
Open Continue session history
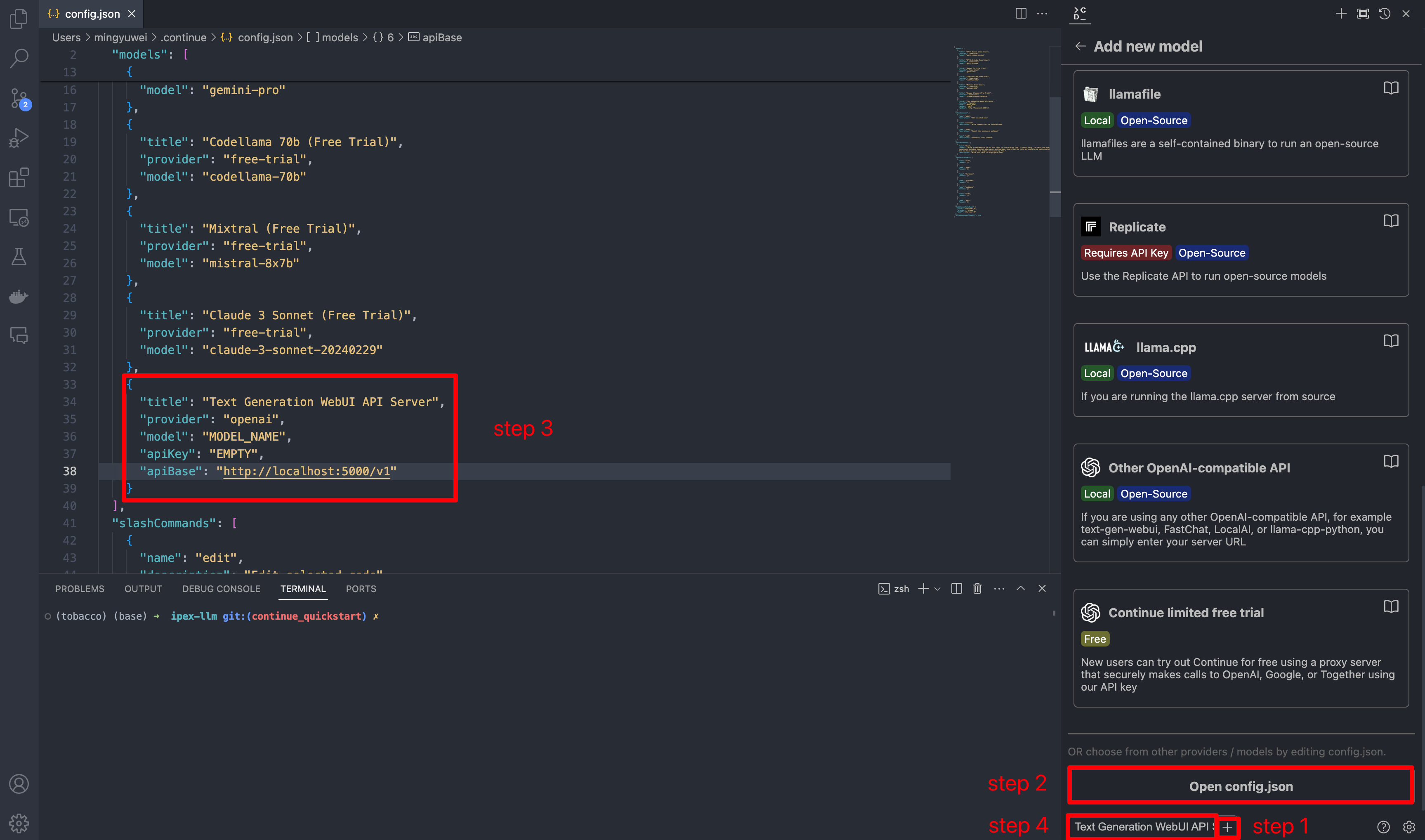(1384, 14)
